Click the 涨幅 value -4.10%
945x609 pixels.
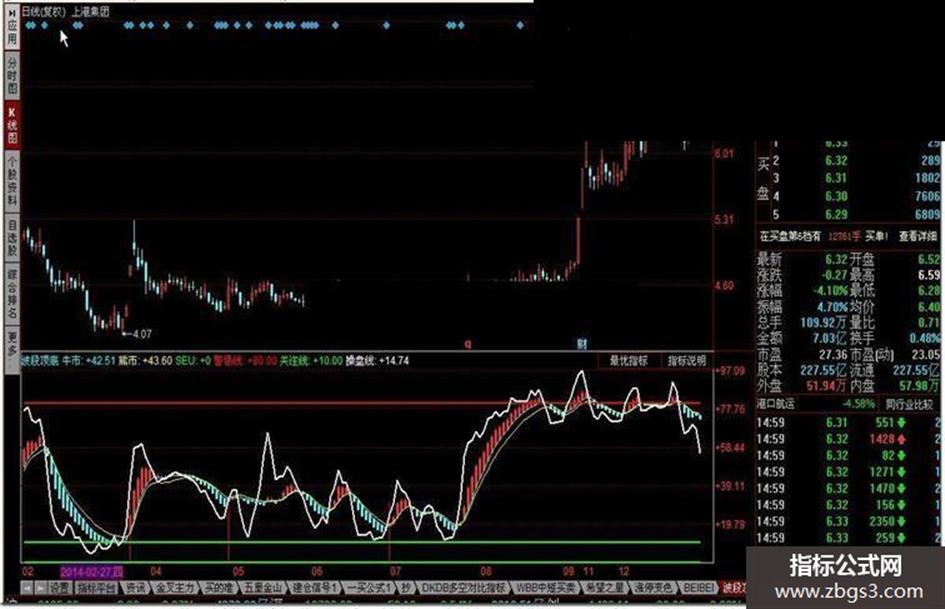(x=829, y=291)
